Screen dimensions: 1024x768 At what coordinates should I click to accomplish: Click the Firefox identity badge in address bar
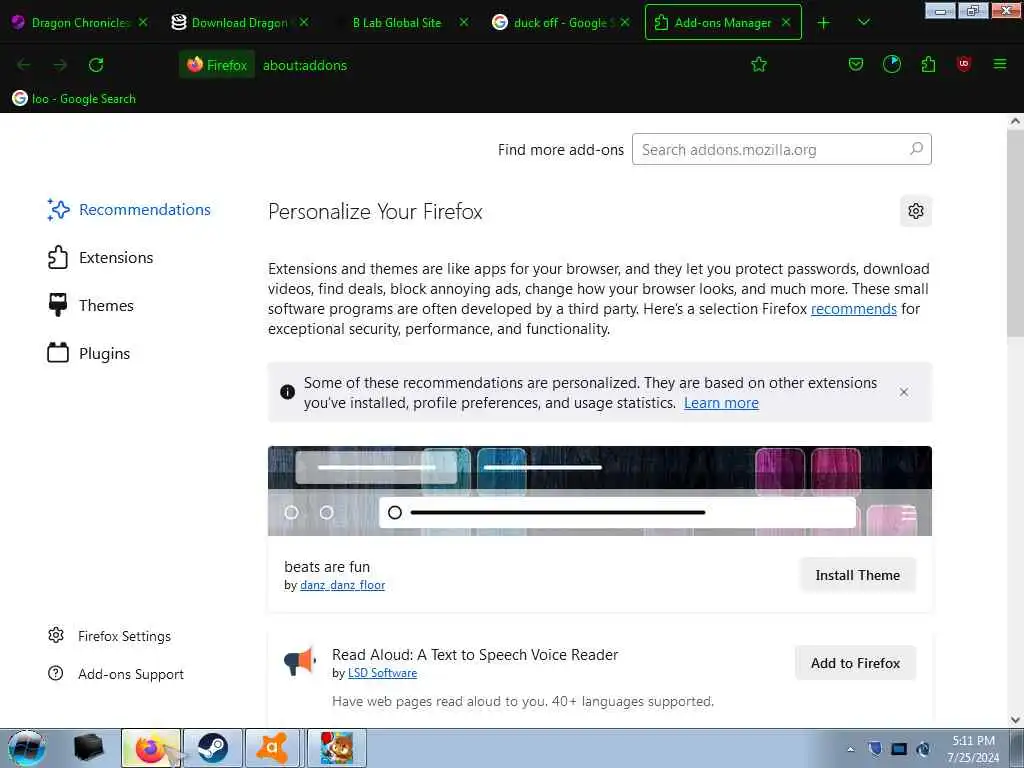(x=217, y=65)
